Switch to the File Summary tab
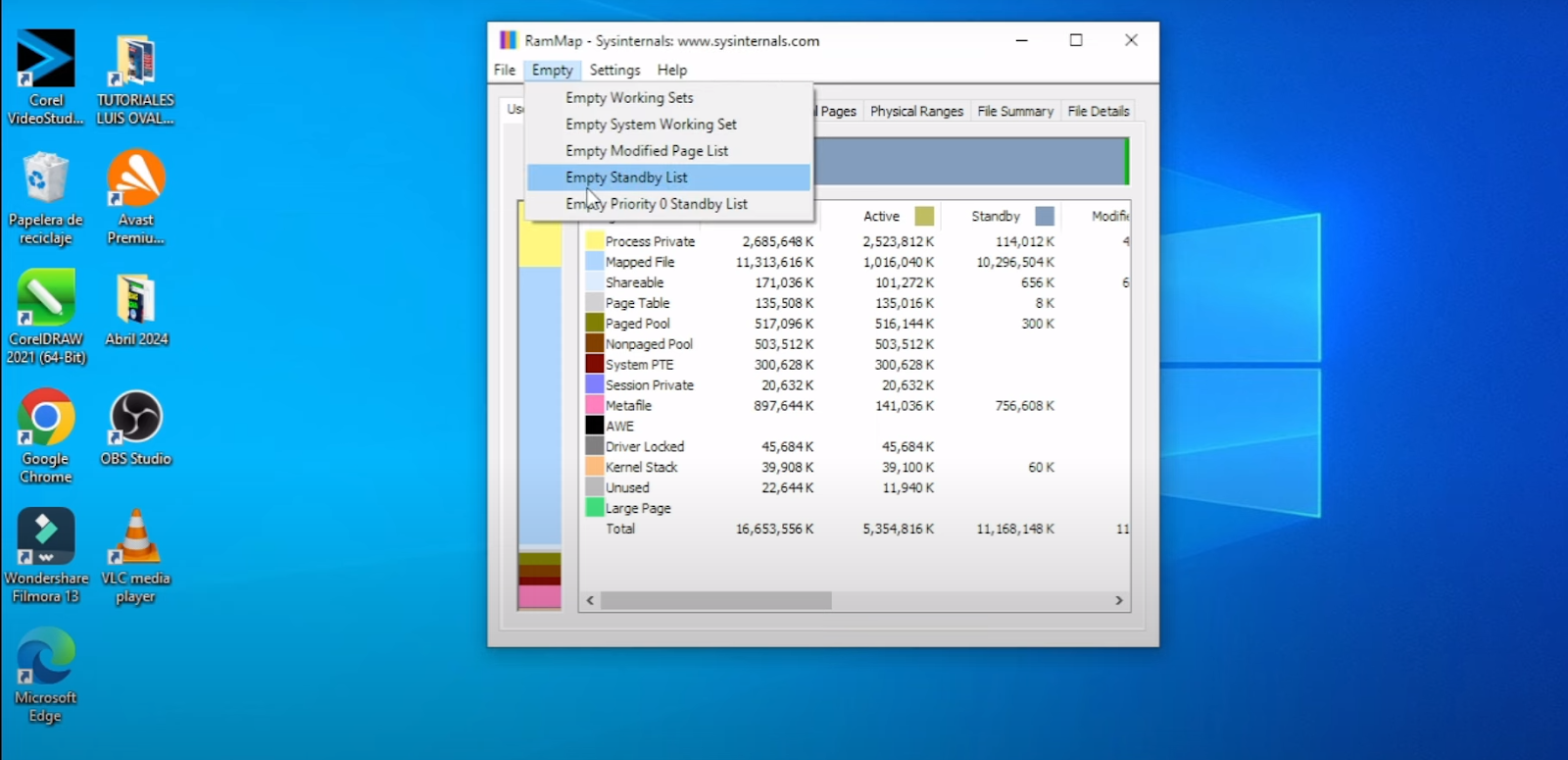This screenshot has width=1568, height=760. point(1015,111)
